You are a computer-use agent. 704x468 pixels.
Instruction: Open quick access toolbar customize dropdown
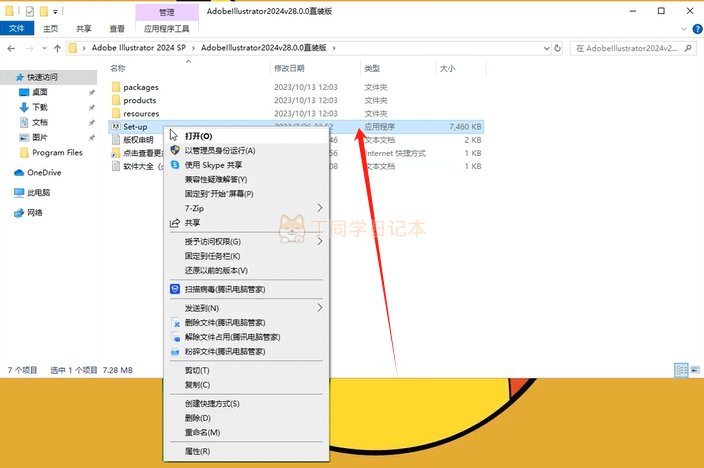tap(55, 12)
